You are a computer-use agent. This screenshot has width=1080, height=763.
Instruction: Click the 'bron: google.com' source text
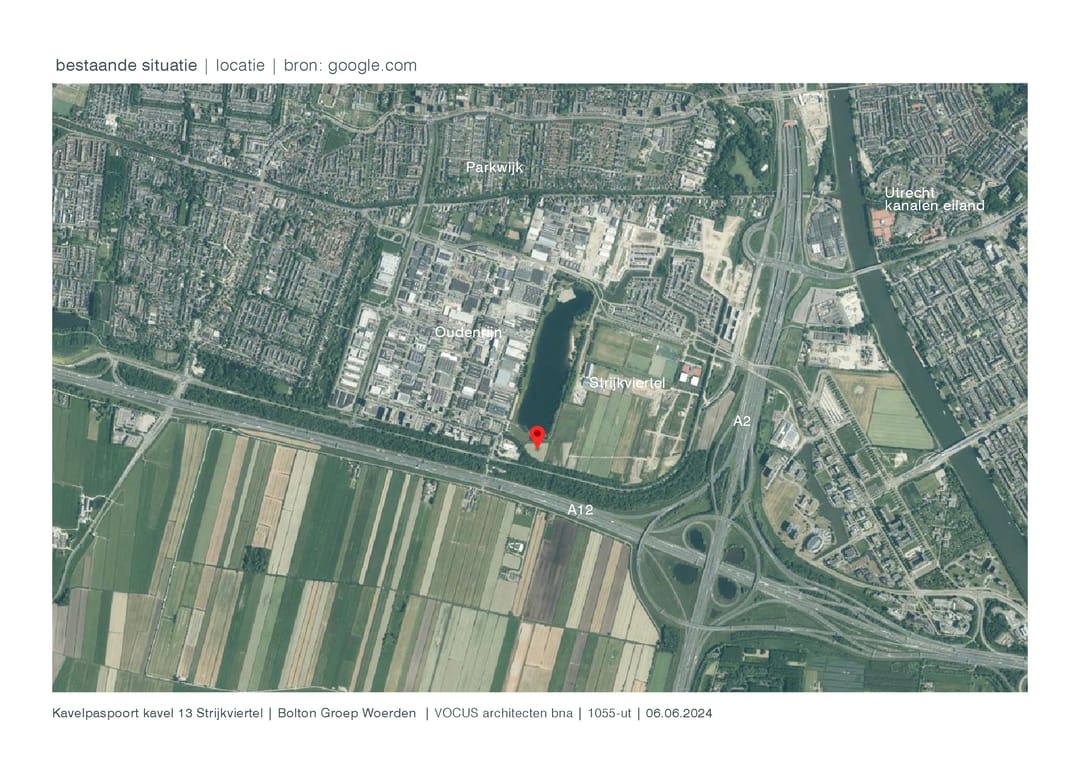[351, 65]
